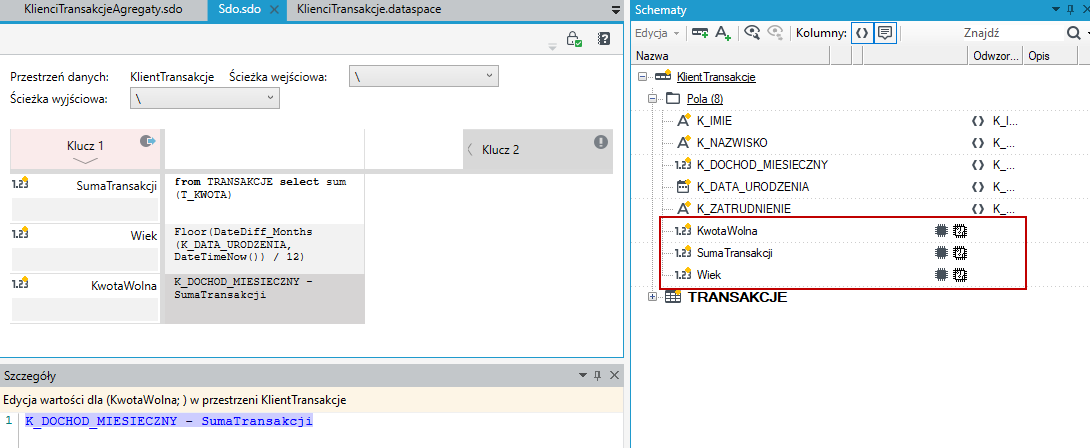Image resolution: width=1090 pixels, height=448 pixels.
Task: Click the add table icon in Schematy toolbar
Action: [700, 33]
